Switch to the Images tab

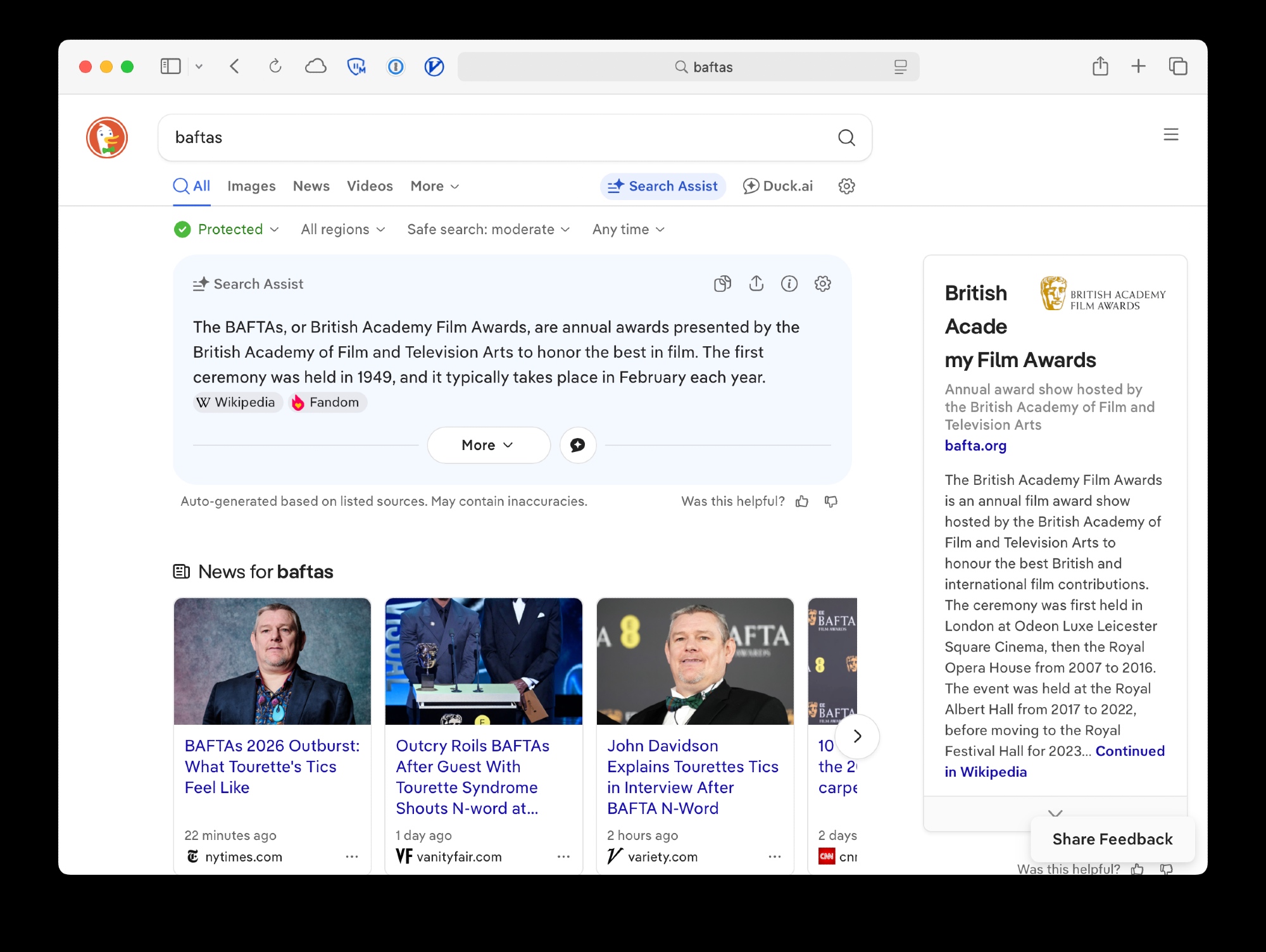(x=251, y=186)
